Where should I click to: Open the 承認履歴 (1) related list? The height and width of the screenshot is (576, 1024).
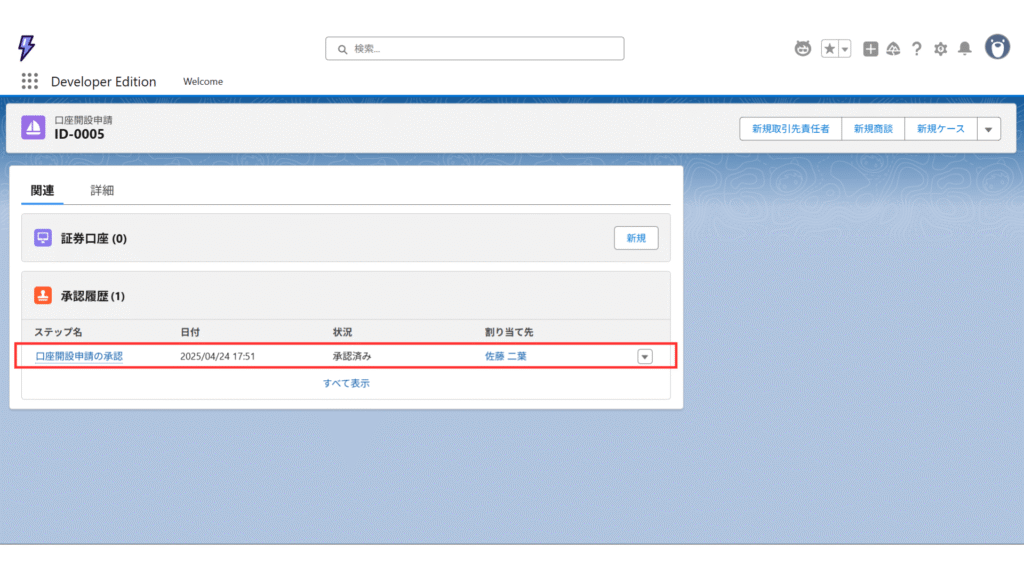[93, 296]
